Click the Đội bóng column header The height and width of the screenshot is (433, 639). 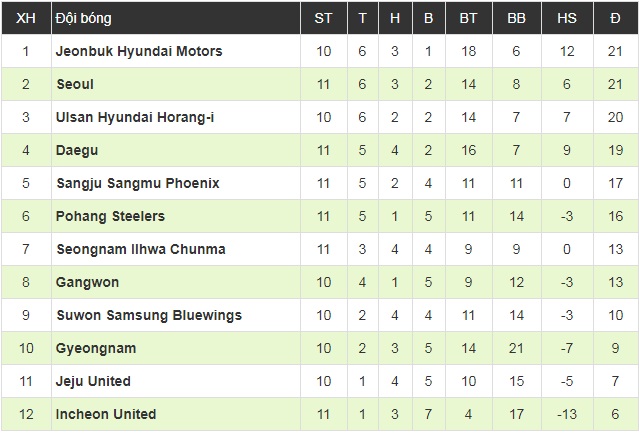coord(84,18)
